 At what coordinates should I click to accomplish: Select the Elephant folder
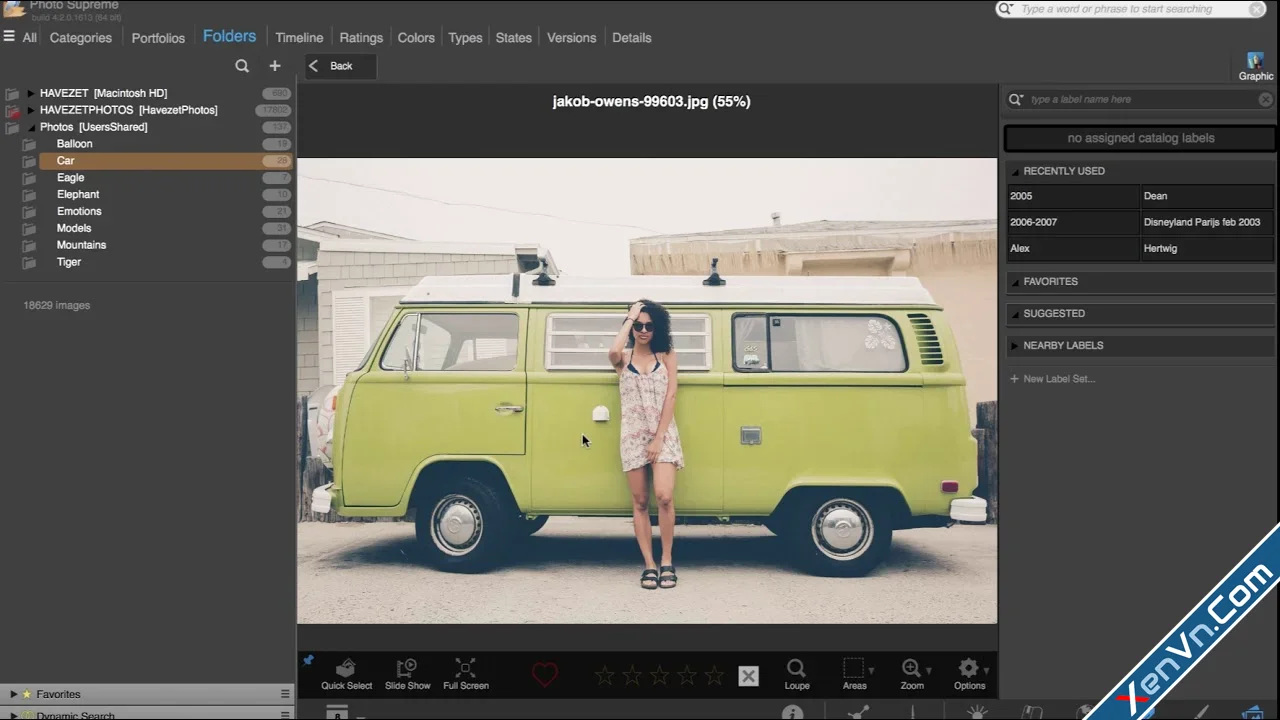point(78,195)
